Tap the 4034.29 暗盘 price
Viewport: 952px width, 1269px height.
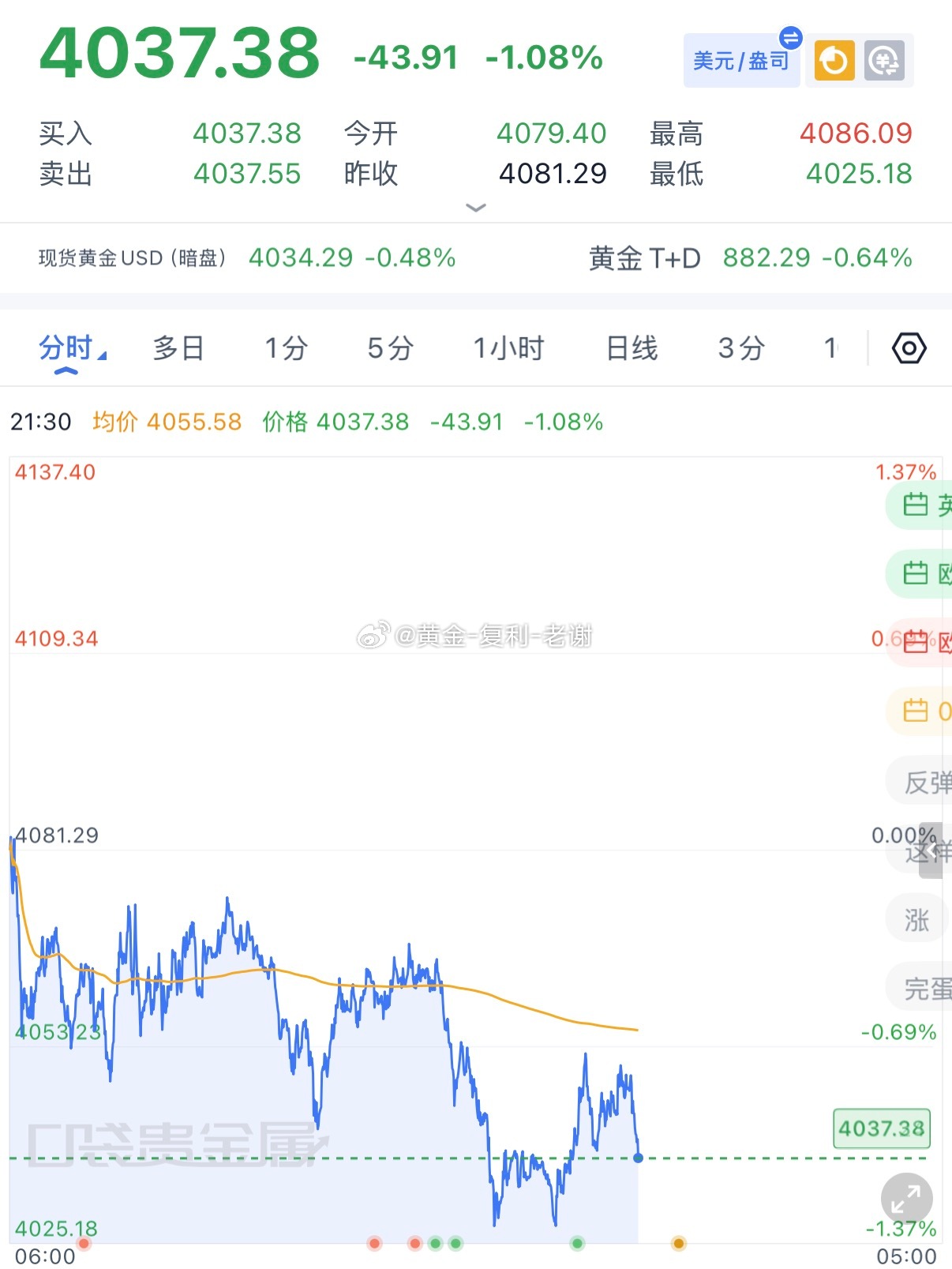[x=301, y=258]
